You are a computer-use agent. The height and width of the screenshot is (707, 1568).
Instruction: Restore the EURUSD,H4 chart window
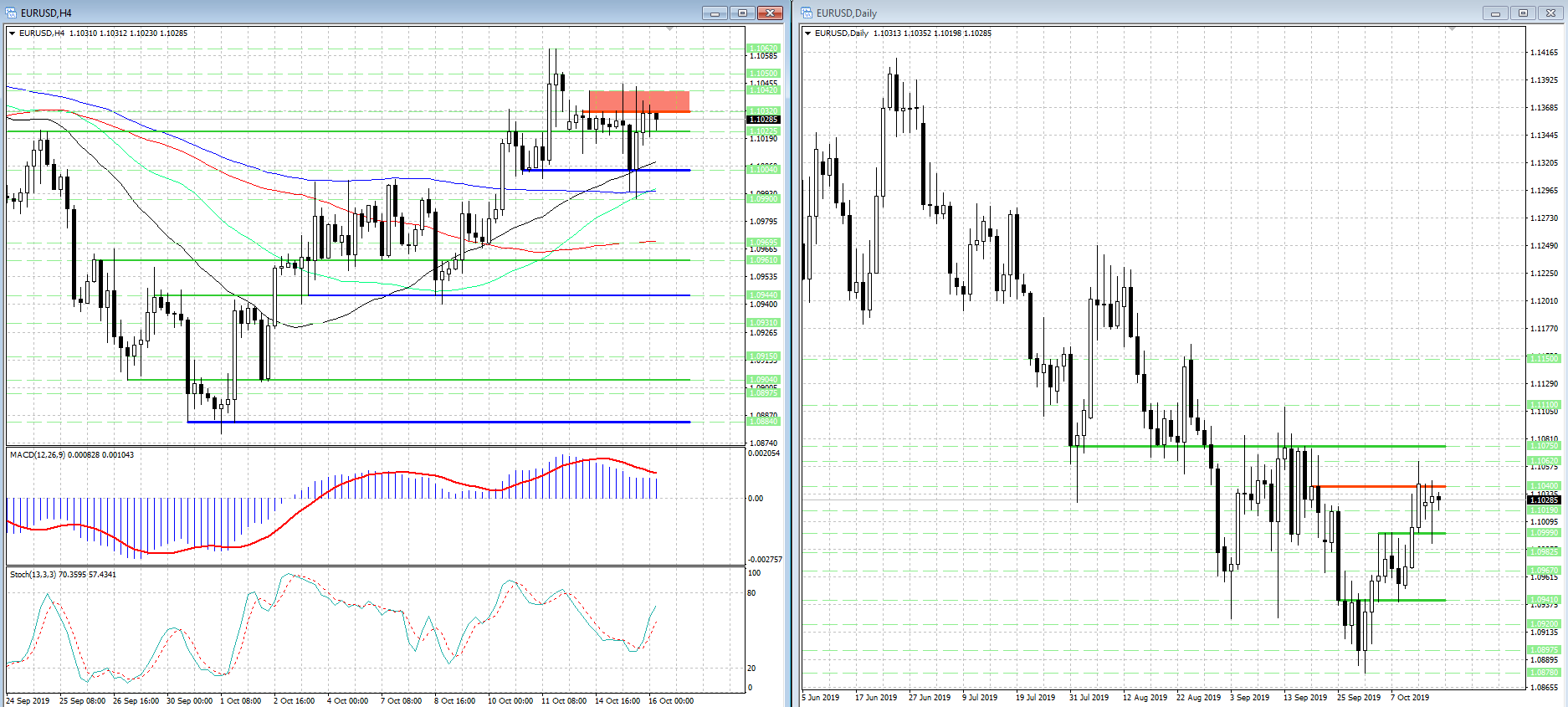(742, 13)
